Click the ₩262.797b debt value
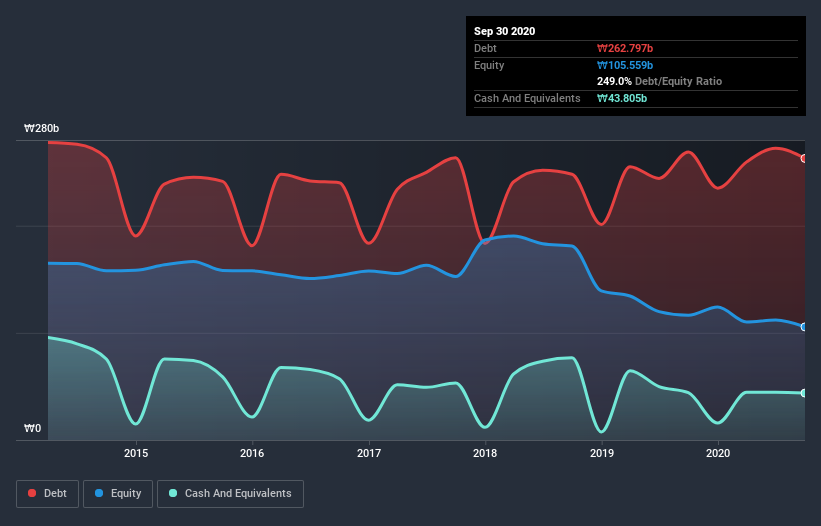 coord(625,48)
